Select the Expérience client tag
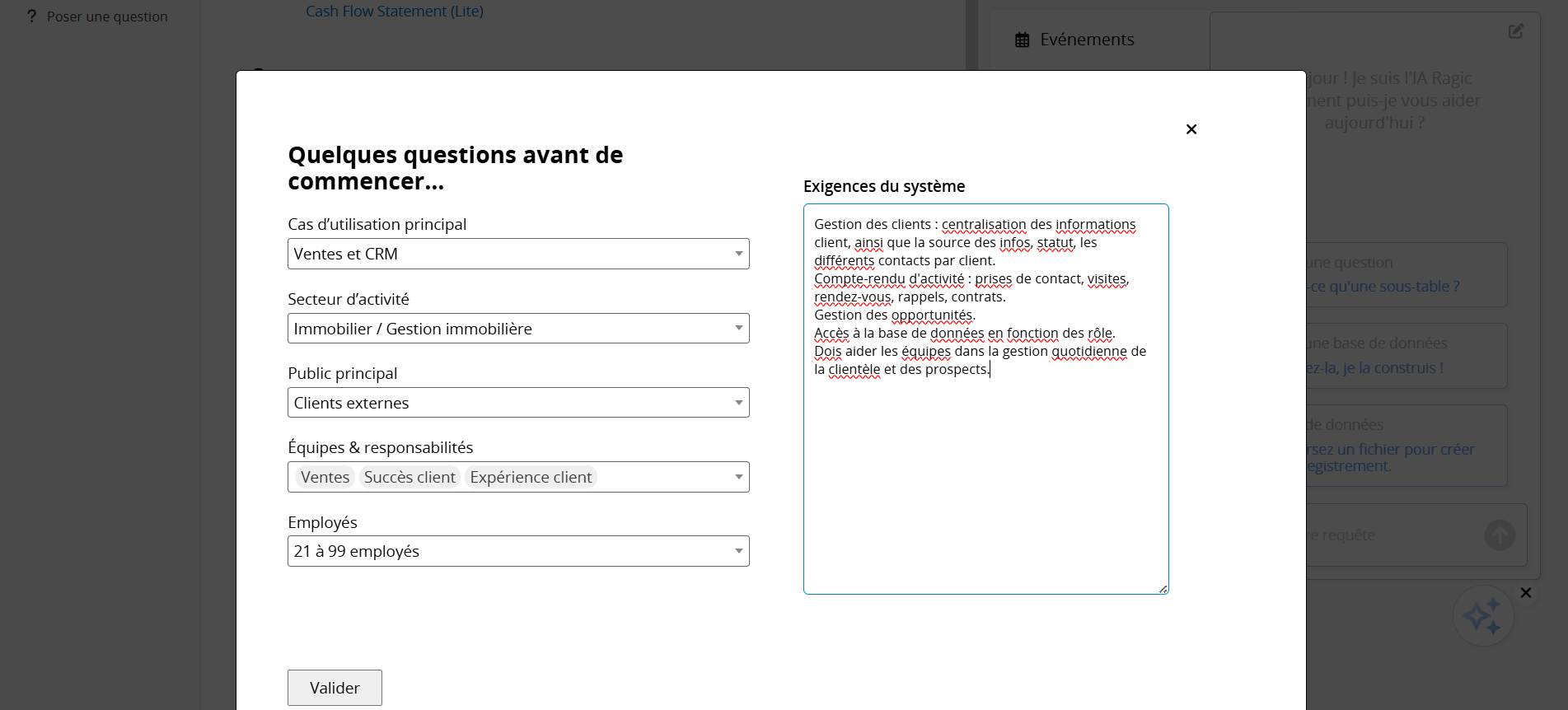This screenshot has height=710, width=1568. [531, 477]
